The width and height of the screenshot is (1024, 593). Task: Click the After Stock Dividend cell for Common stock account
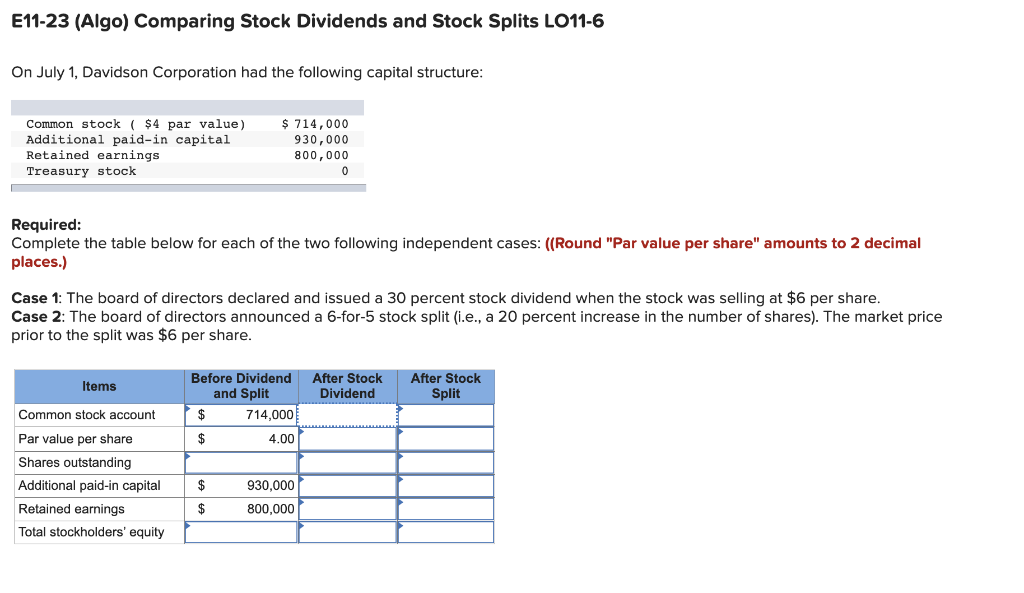pyautogui.click(x=347, y=415)
